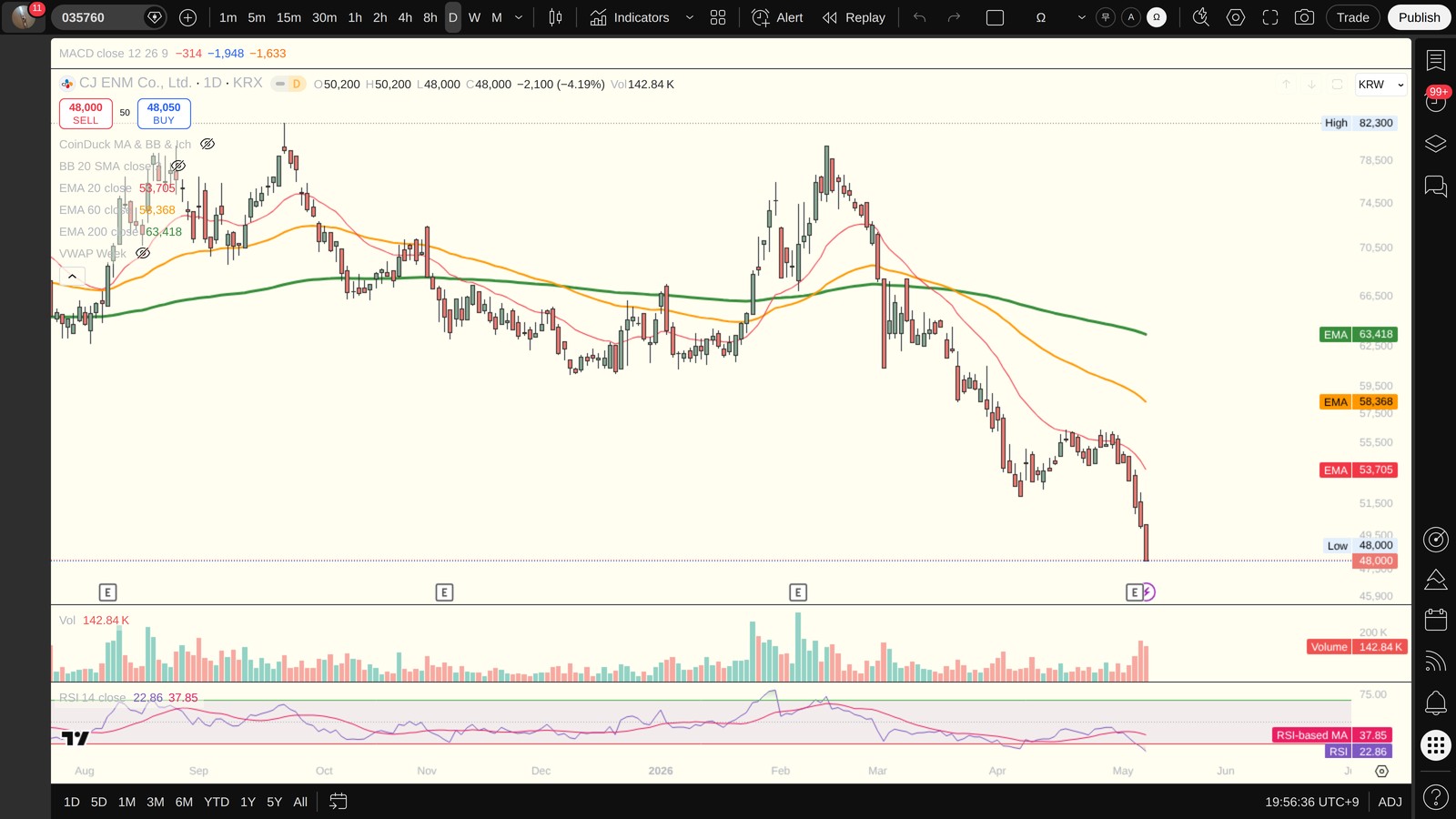Image resolution: width=1456 pixels, height=819 pixels.
Task: Add symbol with the plus circle icon
Action: click(188, 17)
